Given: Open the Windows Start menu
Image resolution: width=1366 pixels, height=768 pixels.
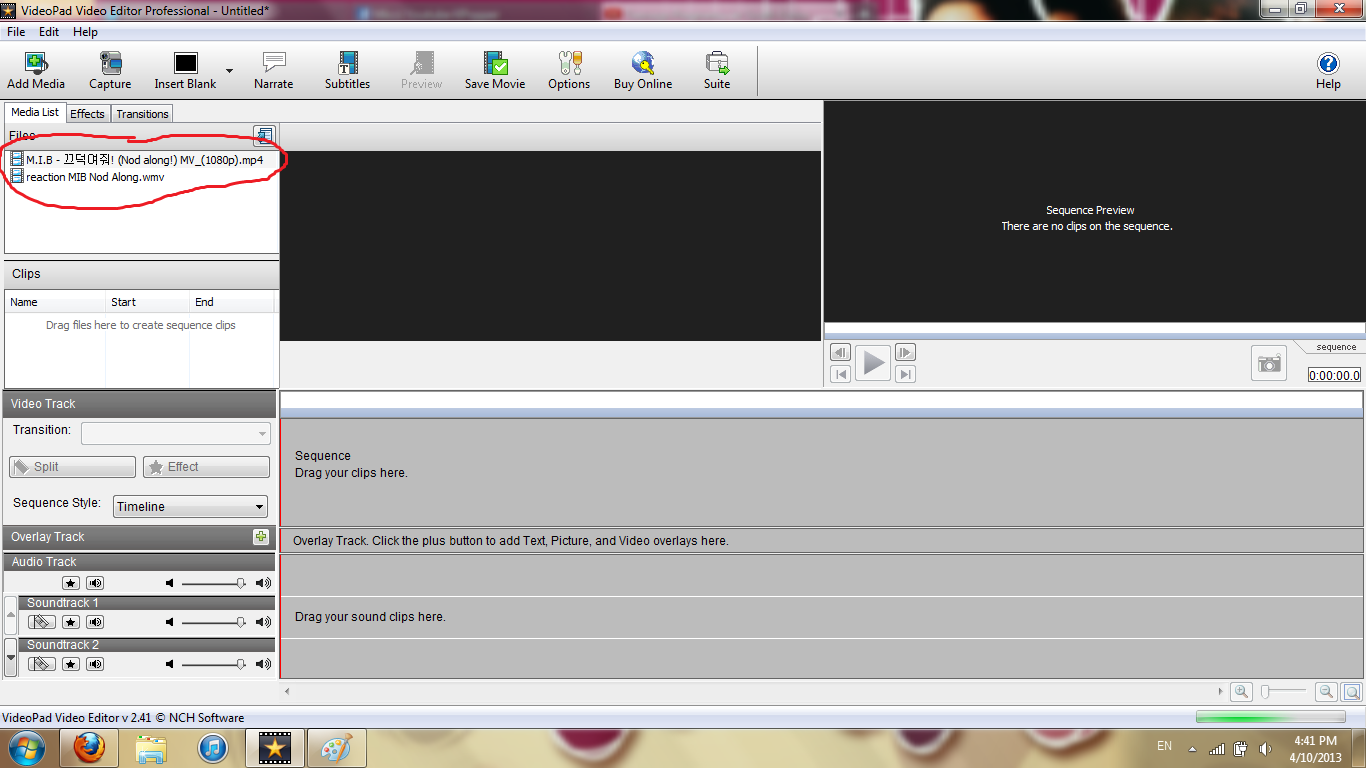Looking at the screenshot, I should point(25,748).
